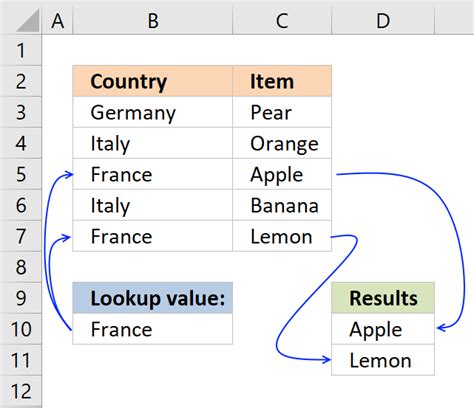Select row 6 header

point(21,205)
